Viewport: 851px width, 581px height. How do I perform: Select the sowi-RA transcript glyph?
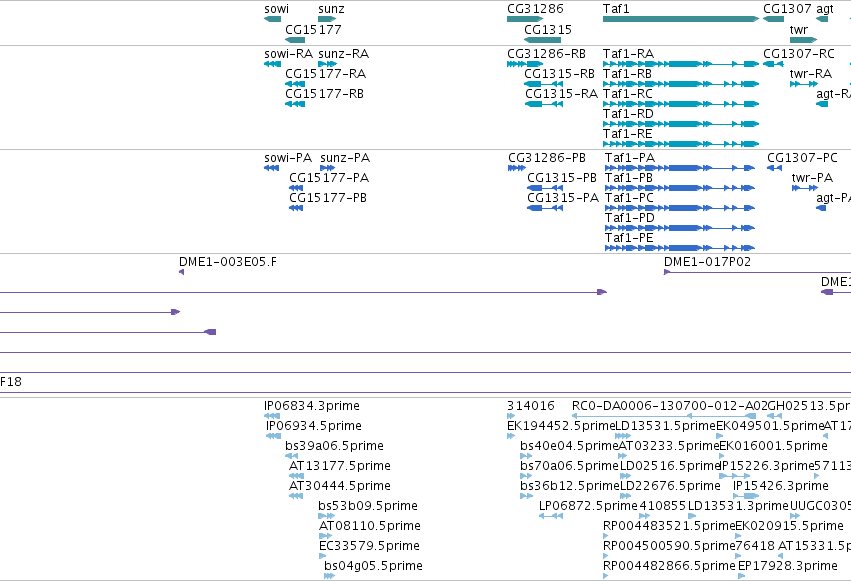click(272, 64)
